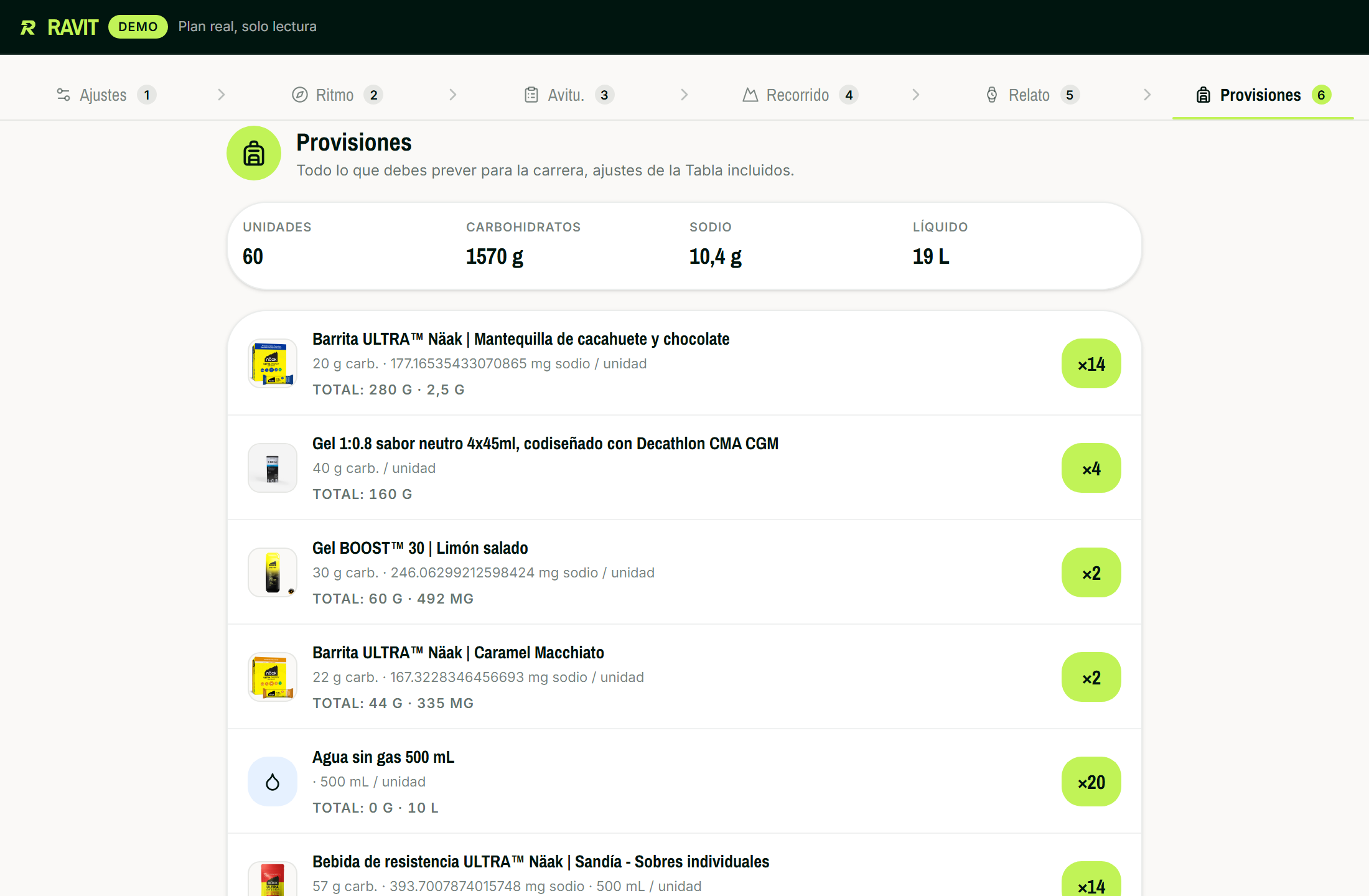Click the water drop icon for Agua sin gas
The width and height of the screenshot is (1369, 896).
[273, 782]
